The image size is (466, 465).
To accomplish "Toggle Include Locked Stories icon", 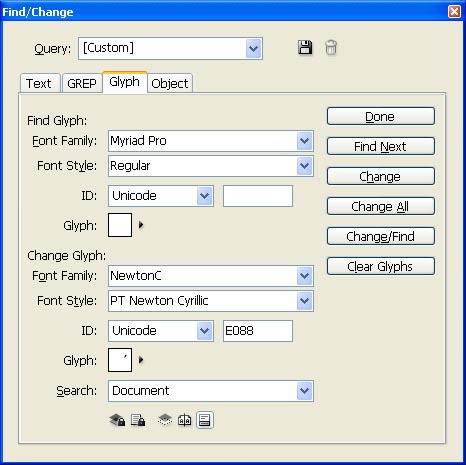I will pyautogui.click(x=138, y=420).
